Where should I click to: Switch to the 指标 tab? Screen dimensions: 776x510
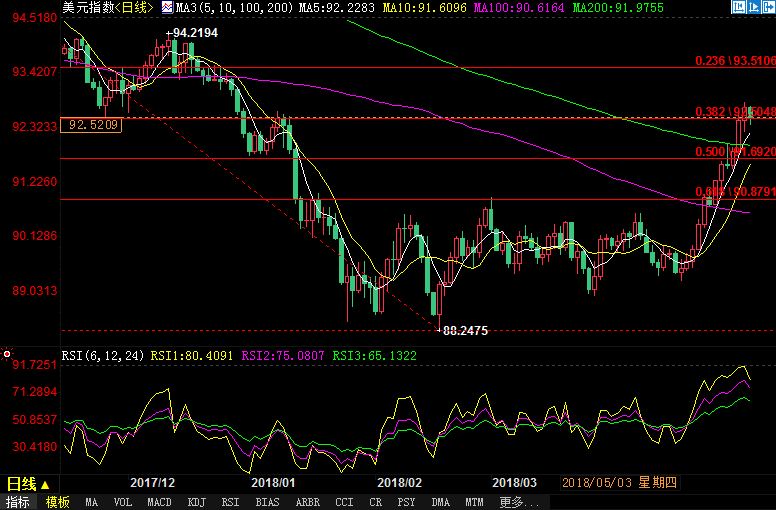18,502
